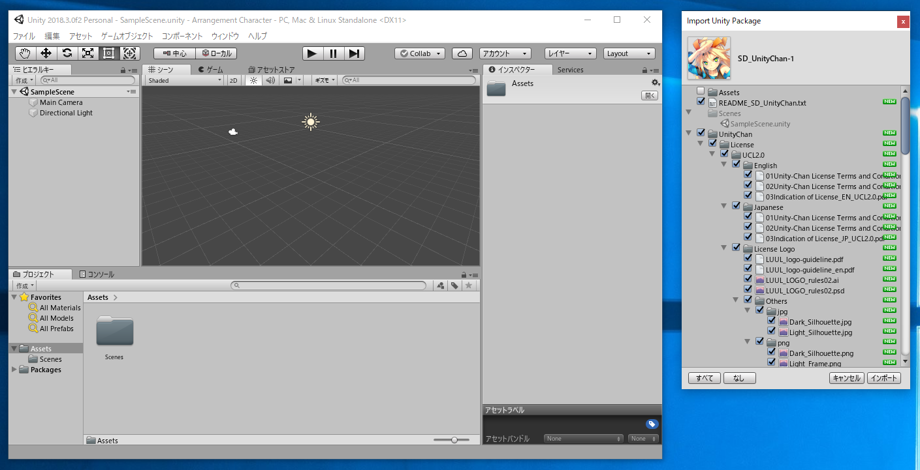Click the Directional Light sun gizmo

coord(310,121)
